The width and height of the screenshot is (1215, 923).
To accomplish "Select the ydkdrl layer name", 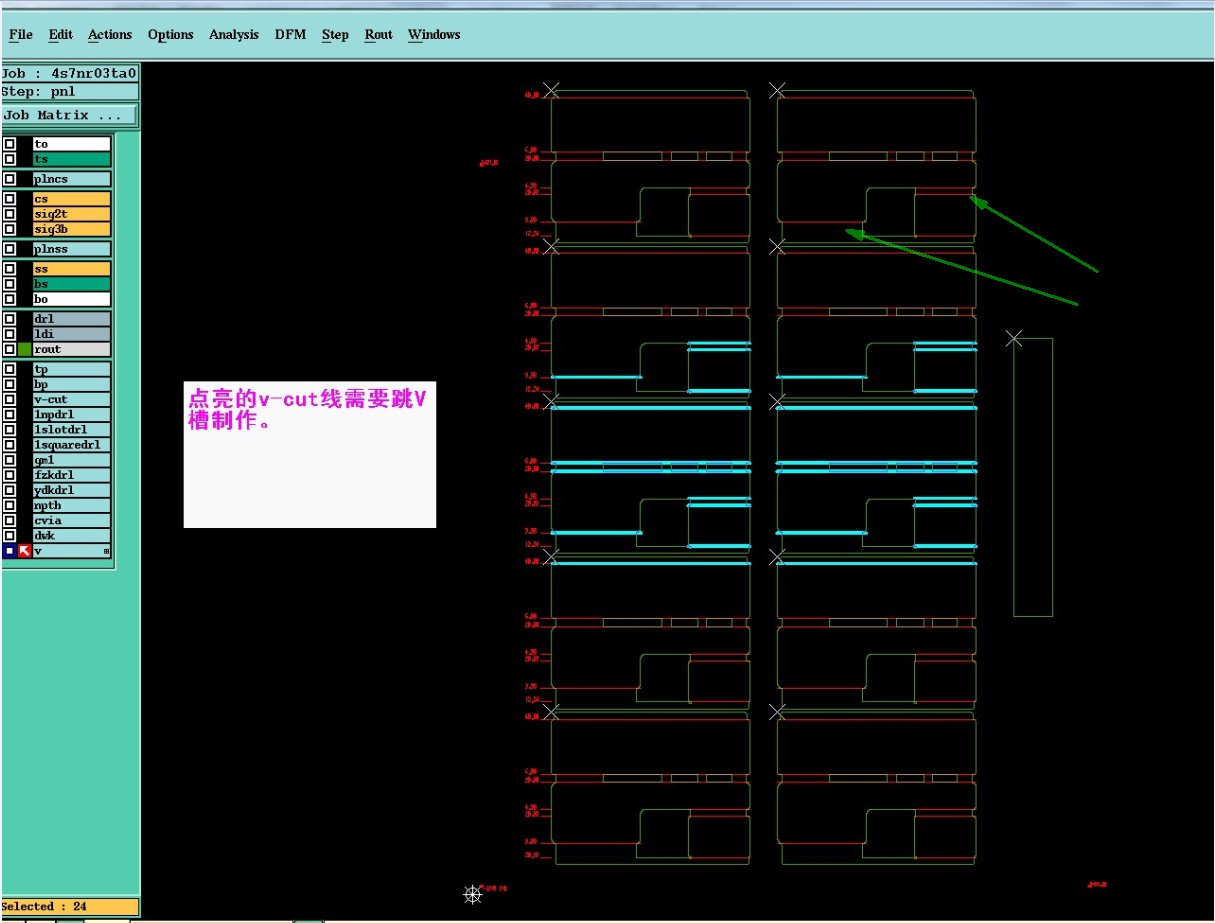I will pyautogui.click(x=71, y=490).
